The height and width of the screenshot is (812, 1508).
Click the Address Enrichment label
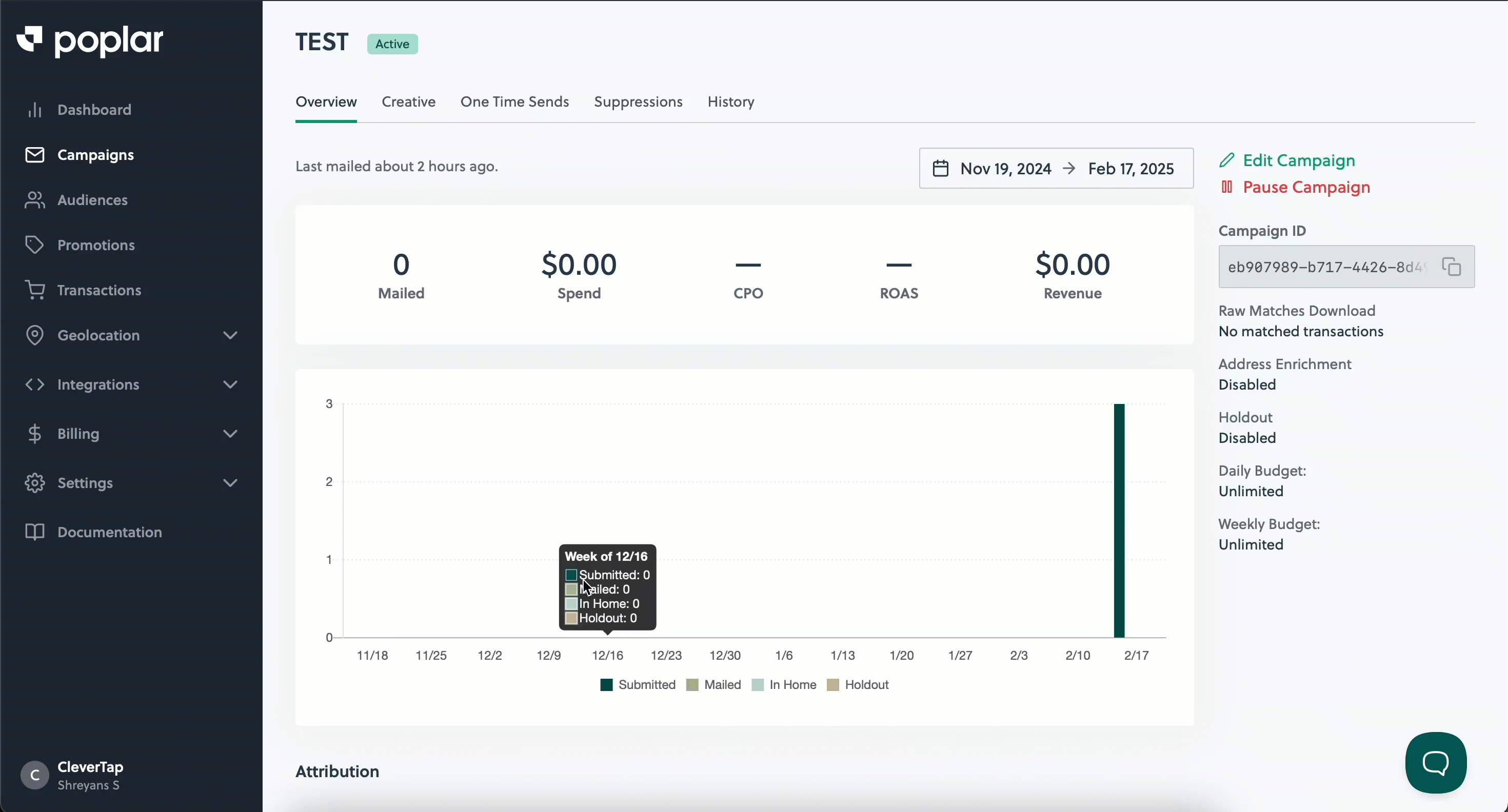tap(1284, 364)
